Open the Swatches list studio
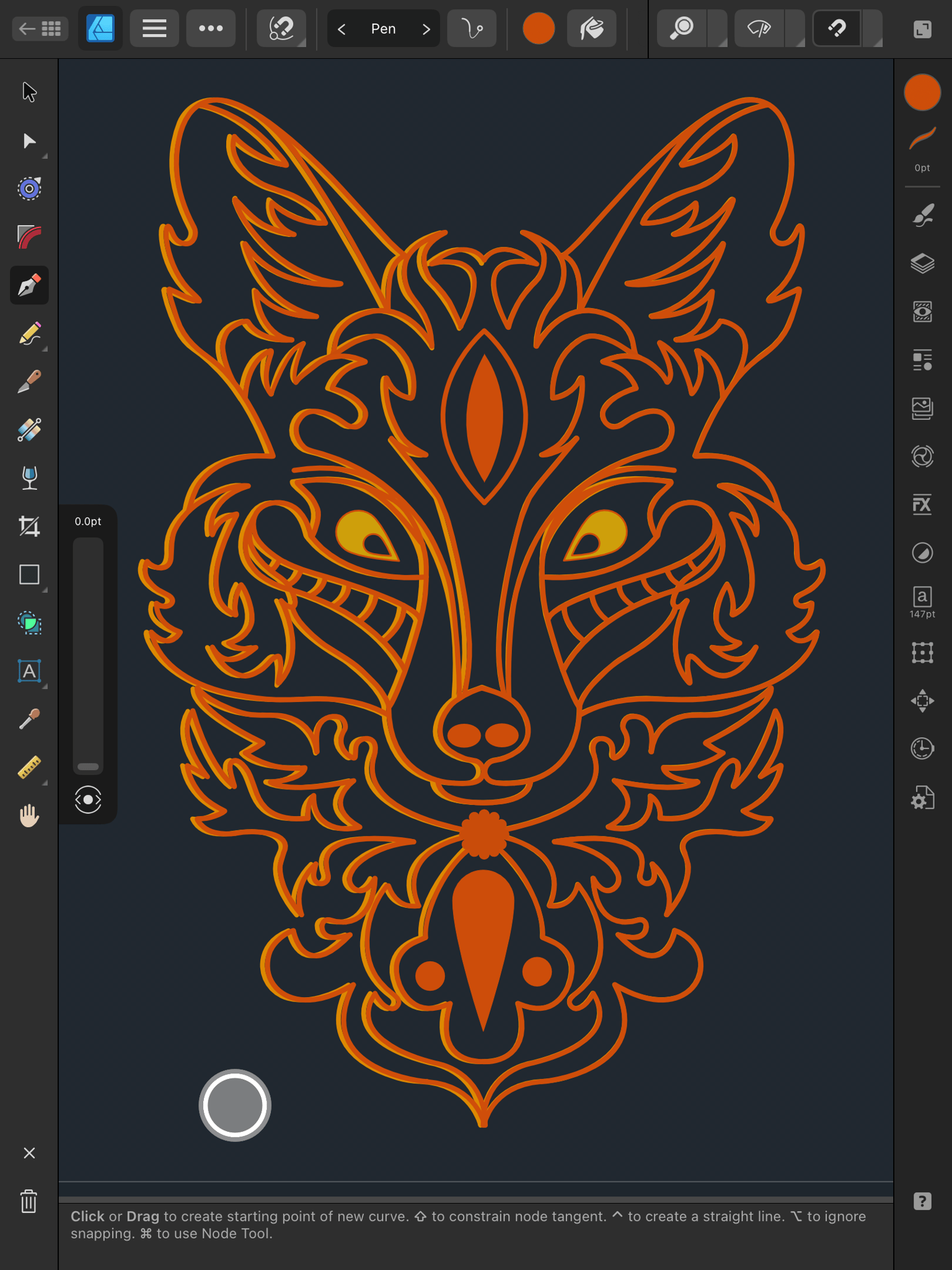 point(922,360)
